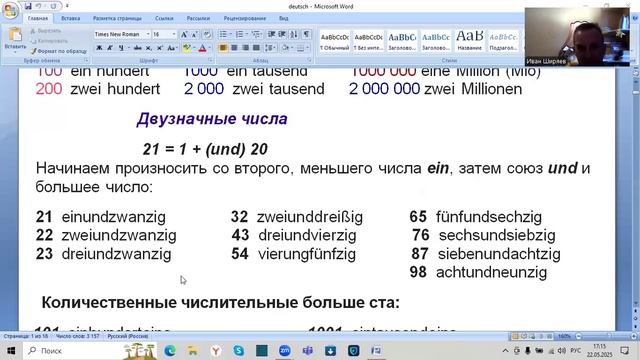Screen dimensions: 640x360
Task: Apply subscript formatting
Action: tap(149, 48)
